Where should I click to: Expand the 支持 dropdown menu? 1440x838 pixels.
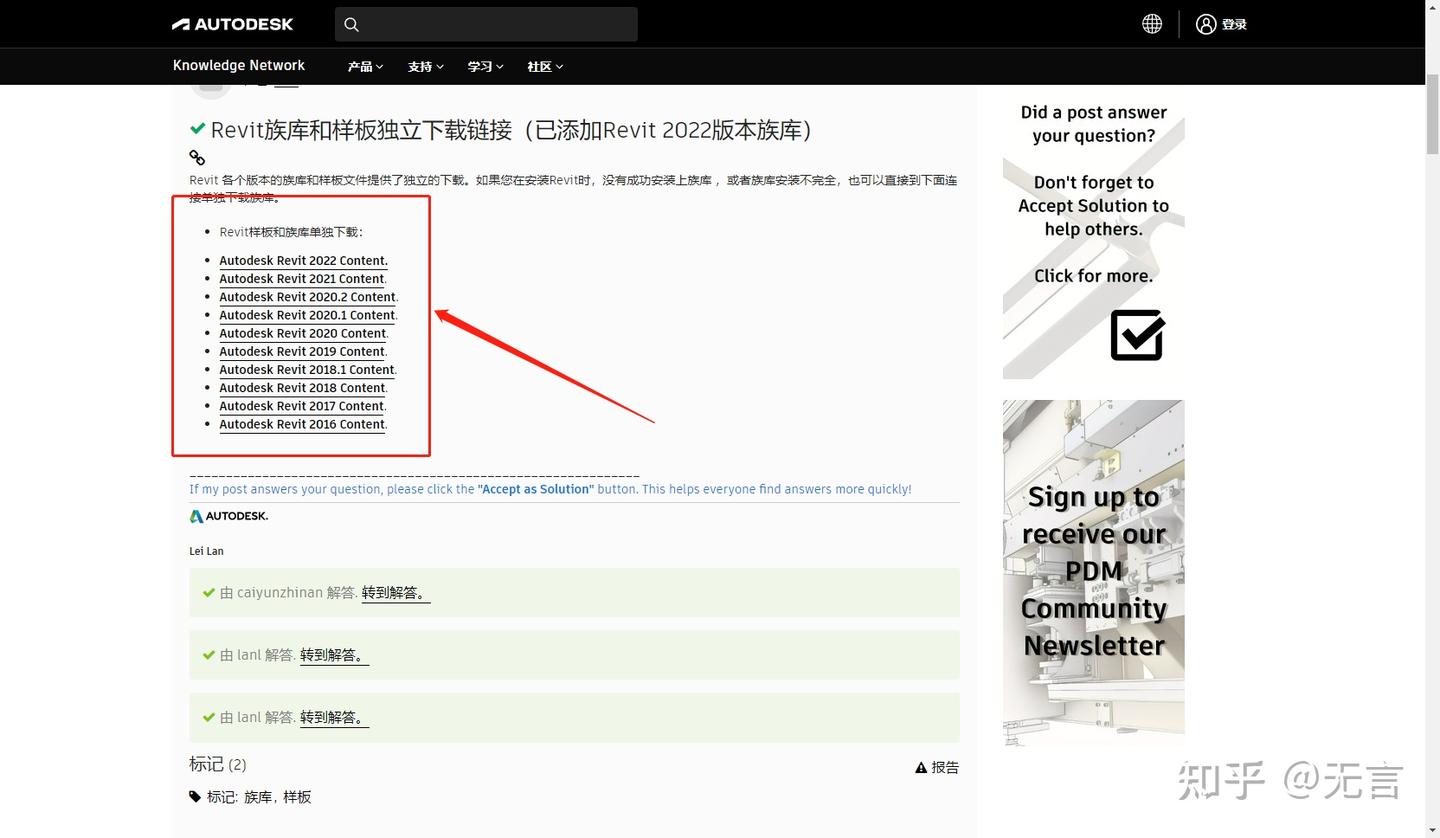point(425,66)
